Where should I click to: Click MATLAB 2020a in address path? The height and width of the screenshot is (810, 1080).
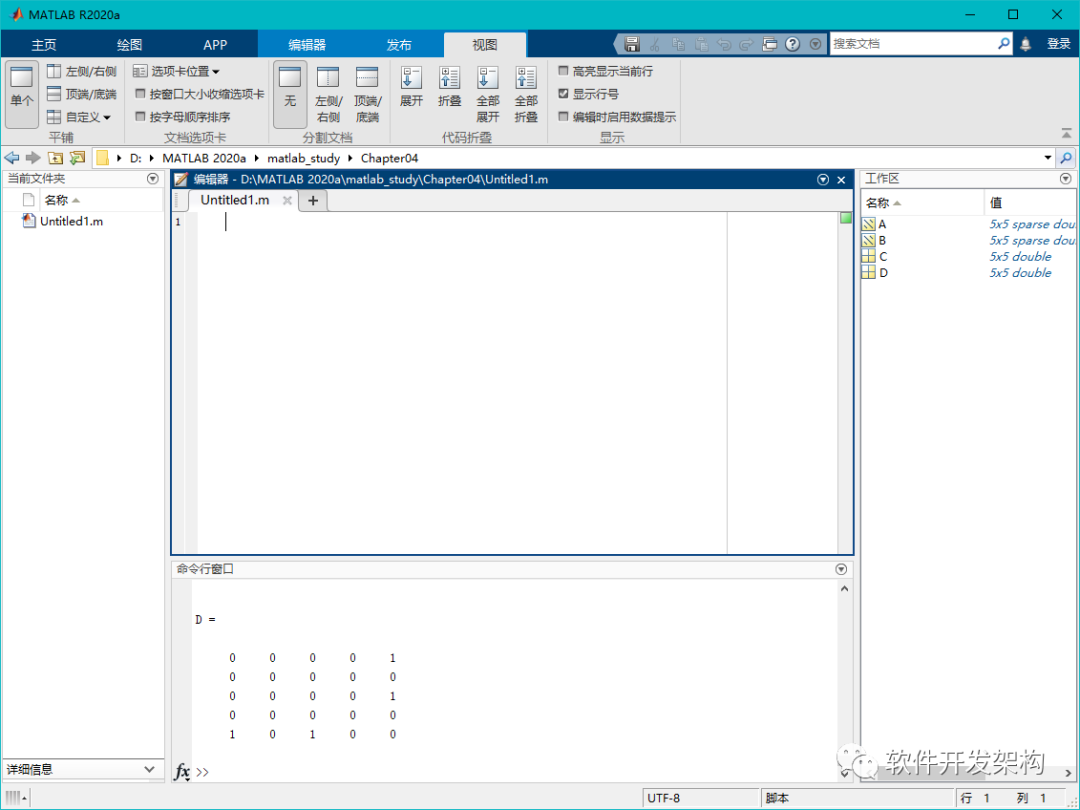pyautogui.click(x=204, y=158)
